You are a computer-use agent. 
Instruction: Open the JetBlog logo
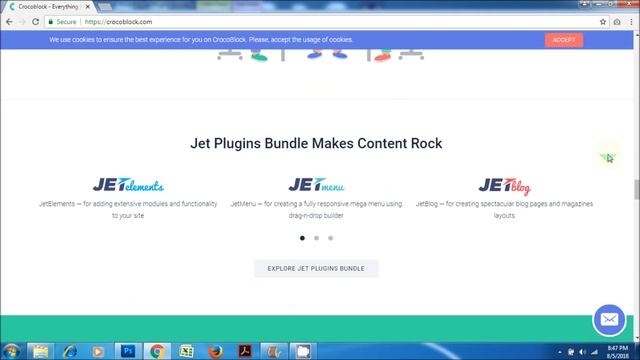point(504,186)
